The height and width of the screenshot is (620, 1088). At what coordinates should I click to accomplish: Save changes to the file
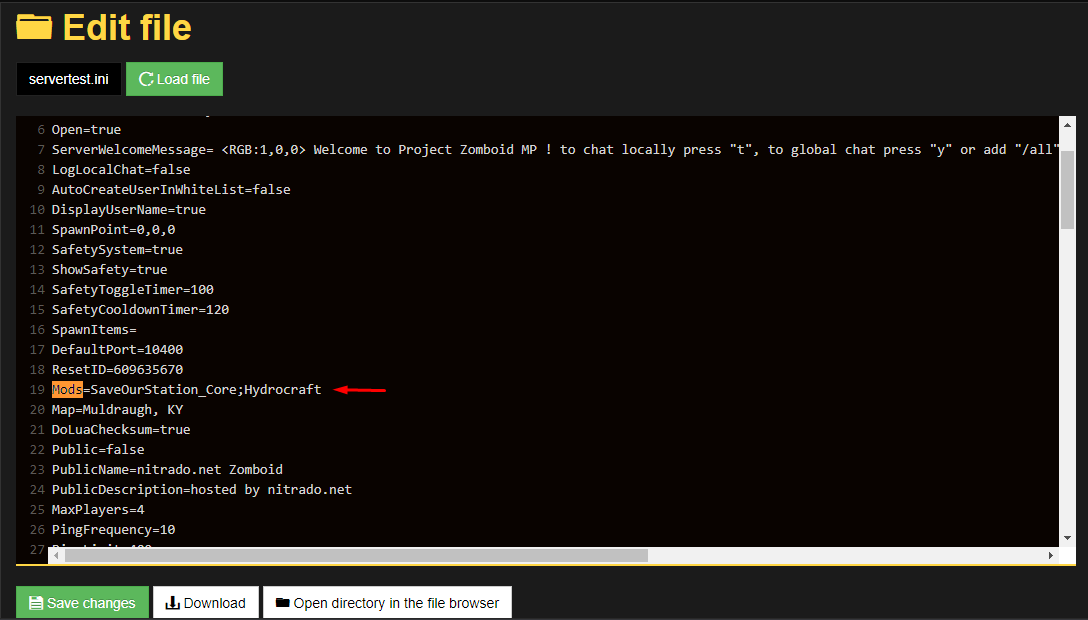83,603
